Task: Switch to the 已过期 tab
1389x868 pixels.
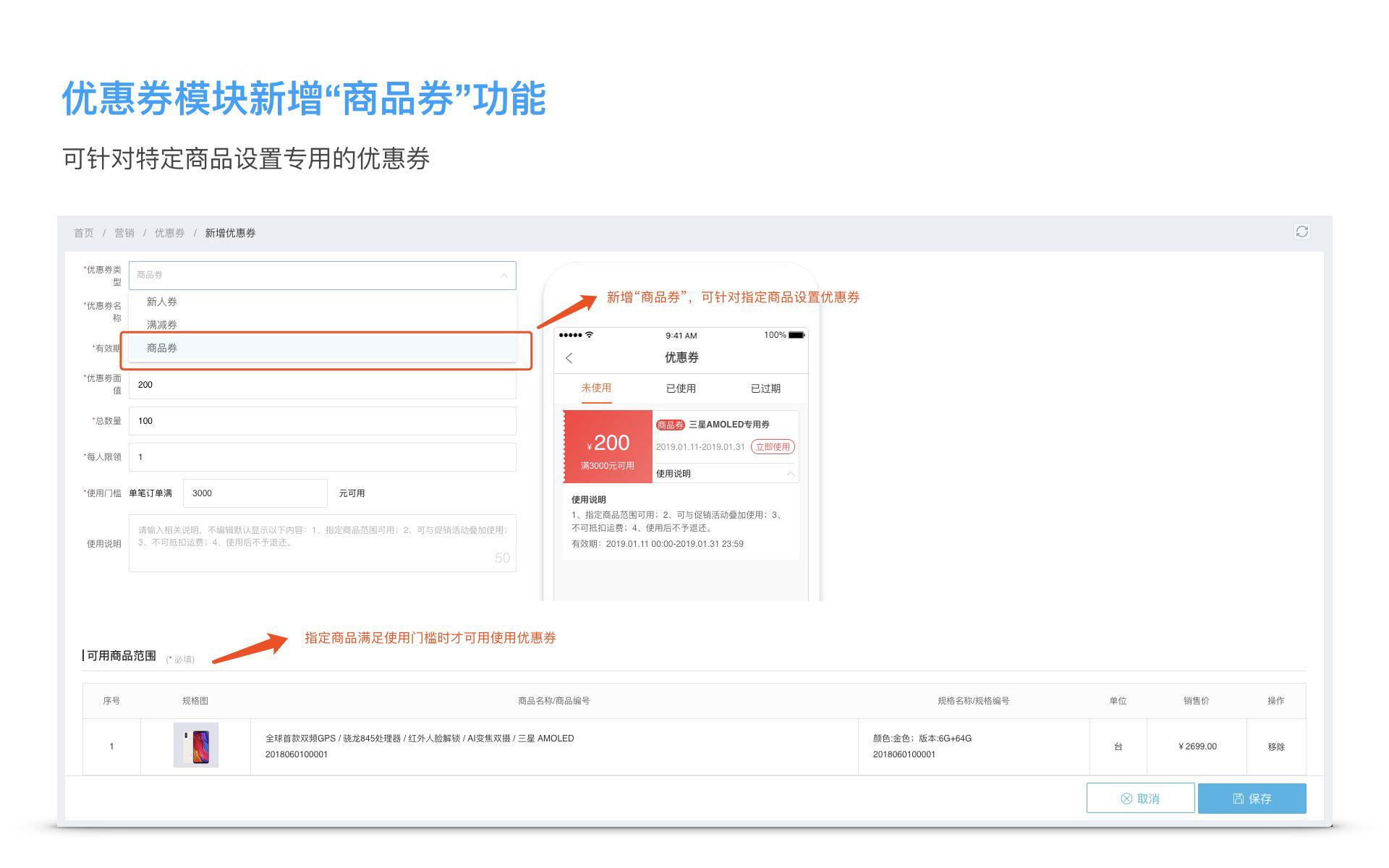Action: [x=765, y=388]
